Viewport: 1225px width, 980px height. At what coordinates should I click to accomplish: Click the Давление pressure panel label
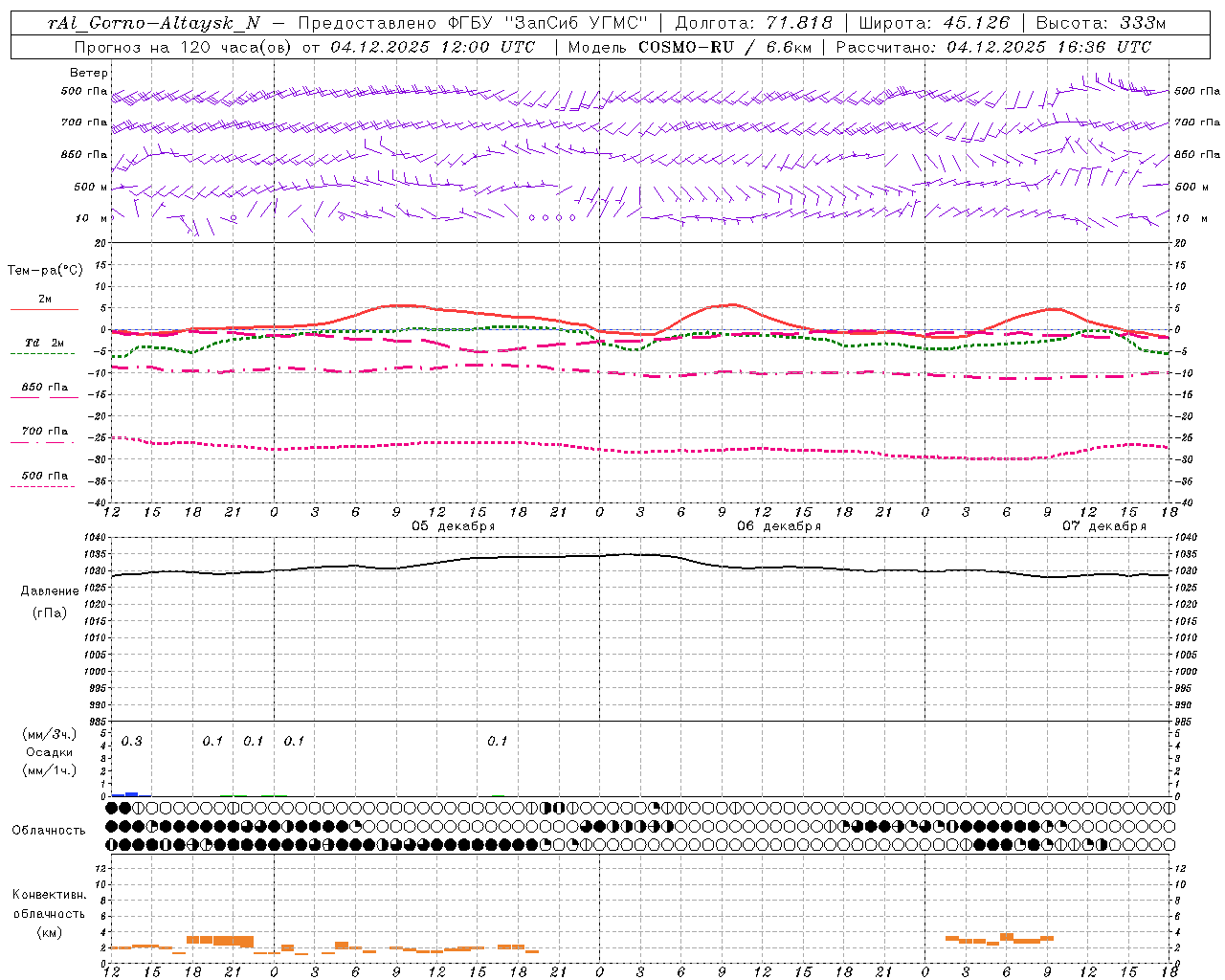point(50,591)
